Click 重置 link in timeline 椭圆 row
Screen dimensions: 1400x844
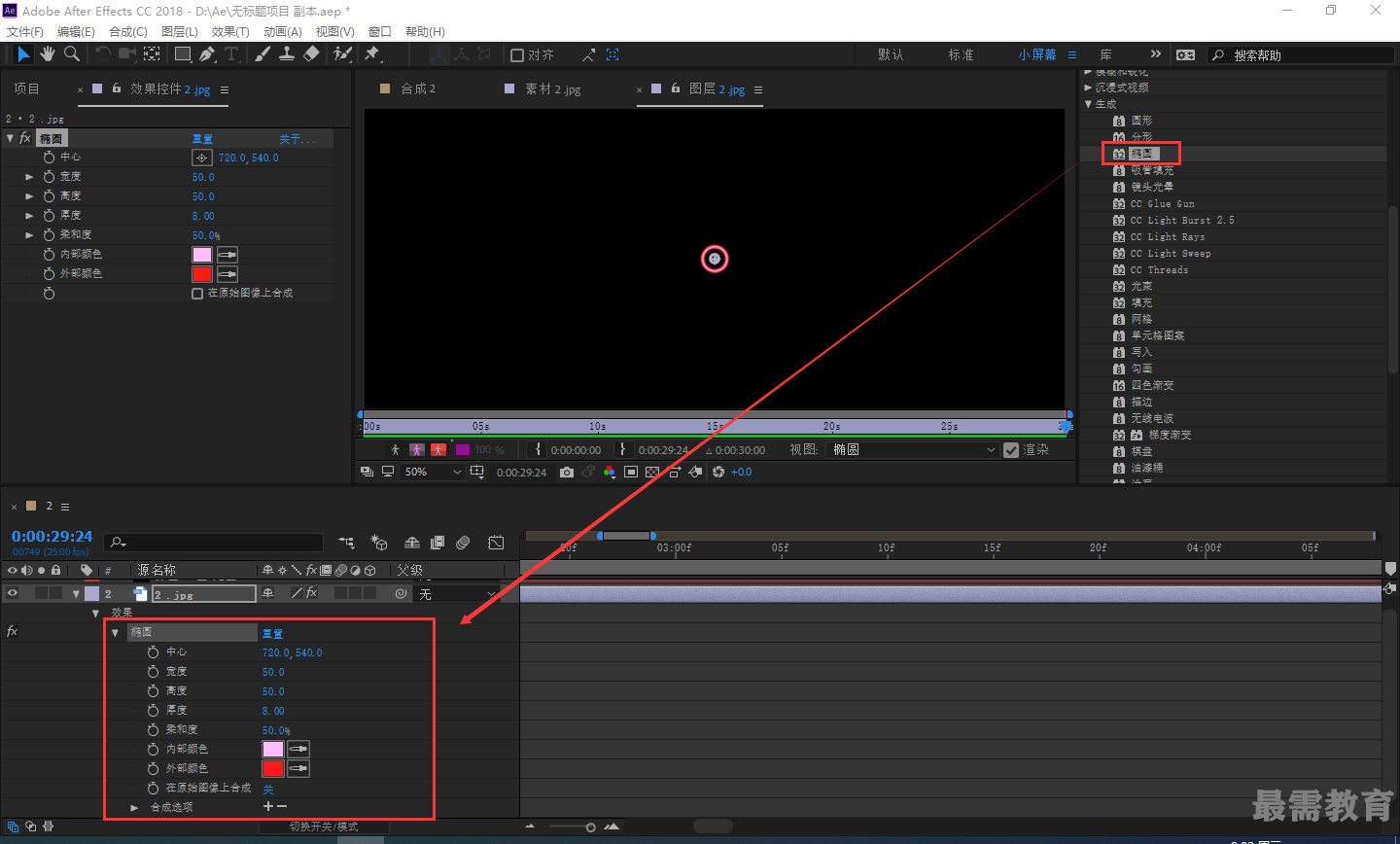point(272,634)
